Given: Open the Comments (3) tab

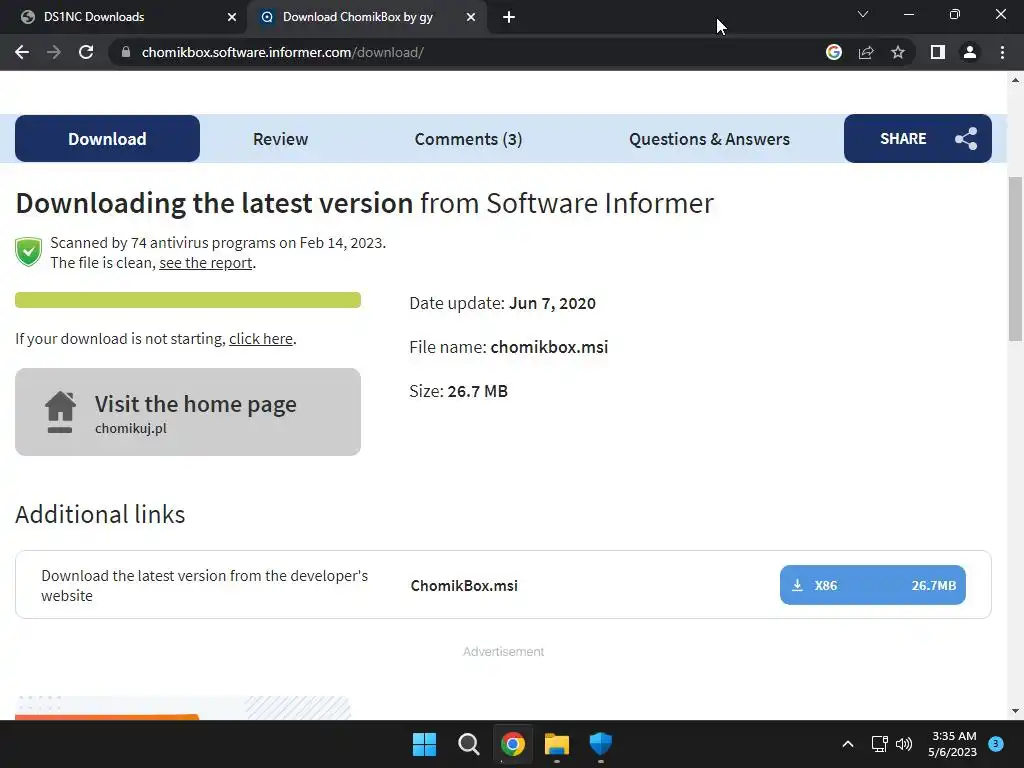Looking at the screenshot, I should (x=468, y=139).
